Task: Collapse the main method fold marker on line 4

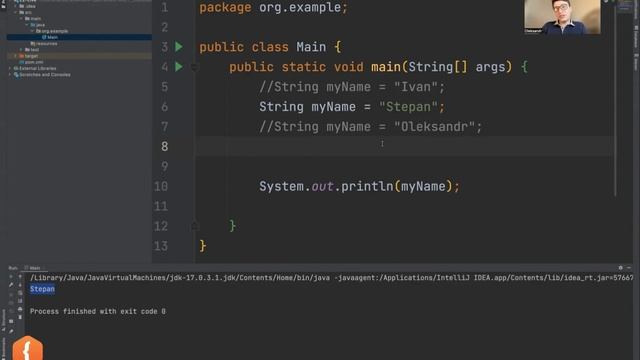Action: tap(194, 67)
